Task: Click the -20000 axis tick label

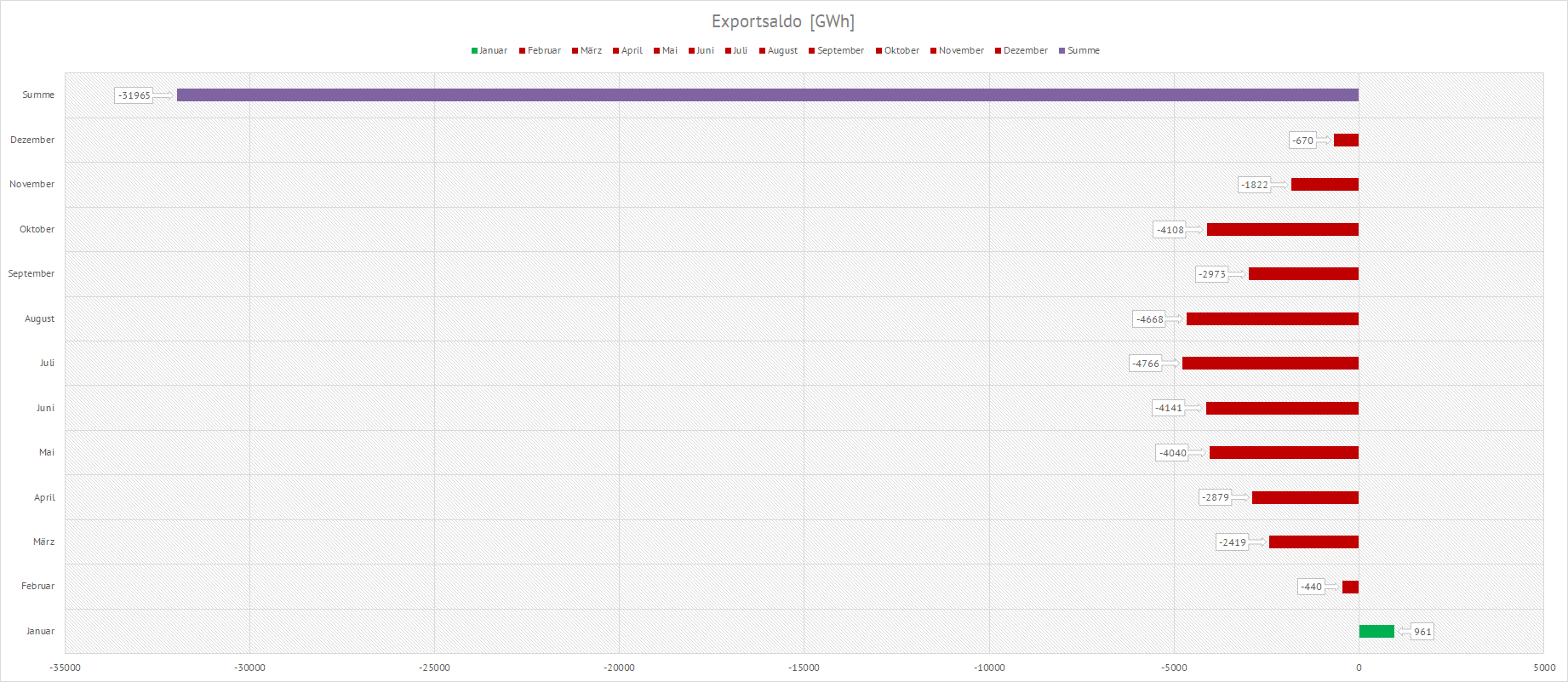Action: pos(619,668)
